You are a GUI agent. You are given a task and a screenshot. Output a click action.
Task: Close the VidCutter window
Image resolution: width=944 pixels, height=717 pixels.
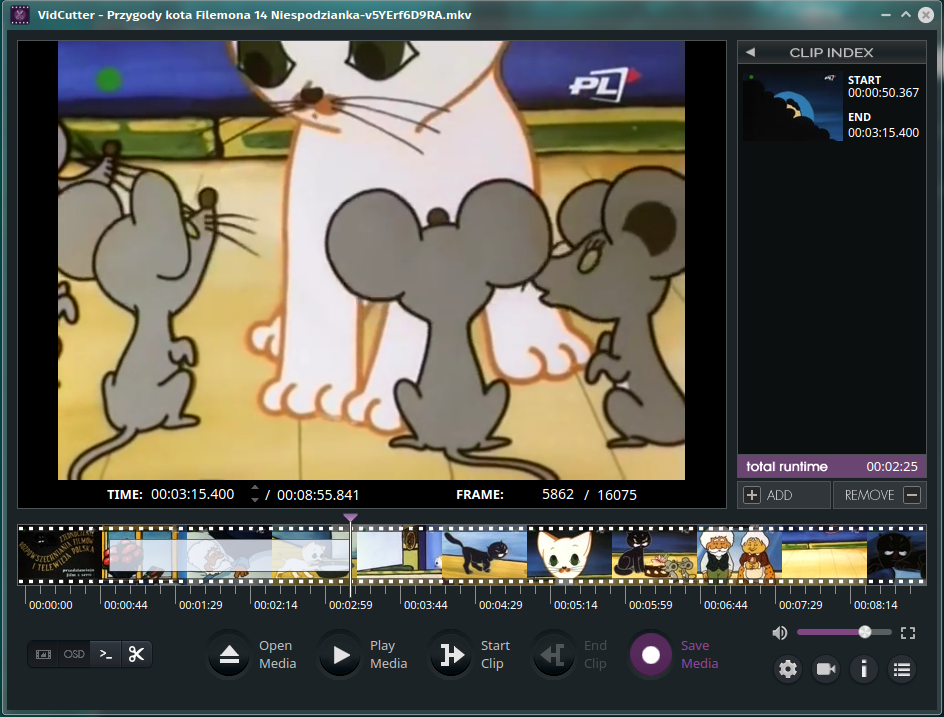926,15
